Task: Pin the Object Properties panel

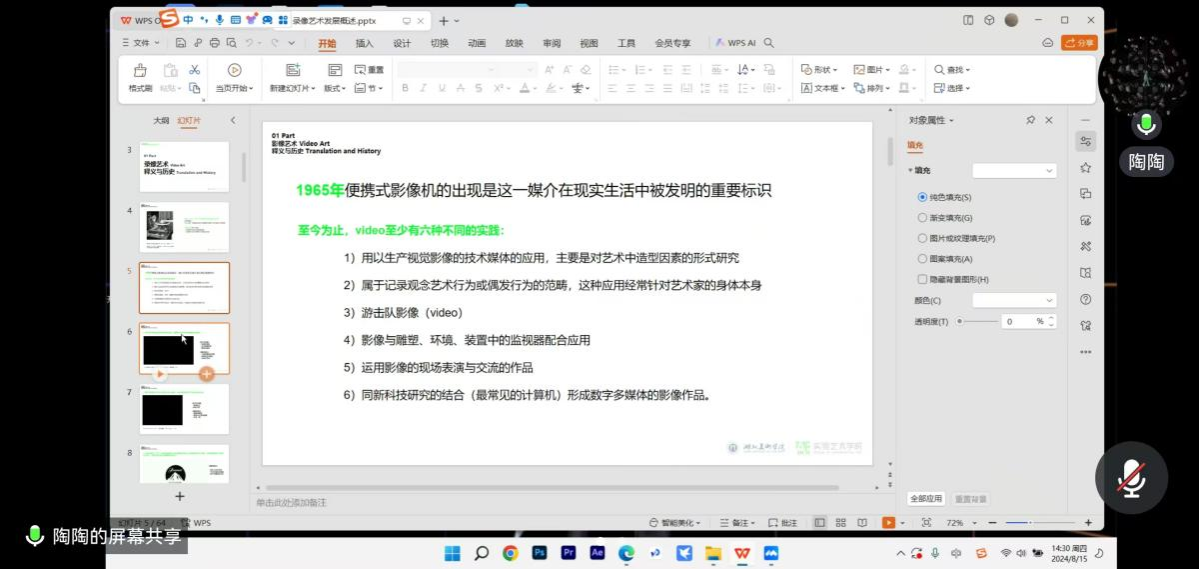Action: pyautogui.click(x=1030, y=120)
